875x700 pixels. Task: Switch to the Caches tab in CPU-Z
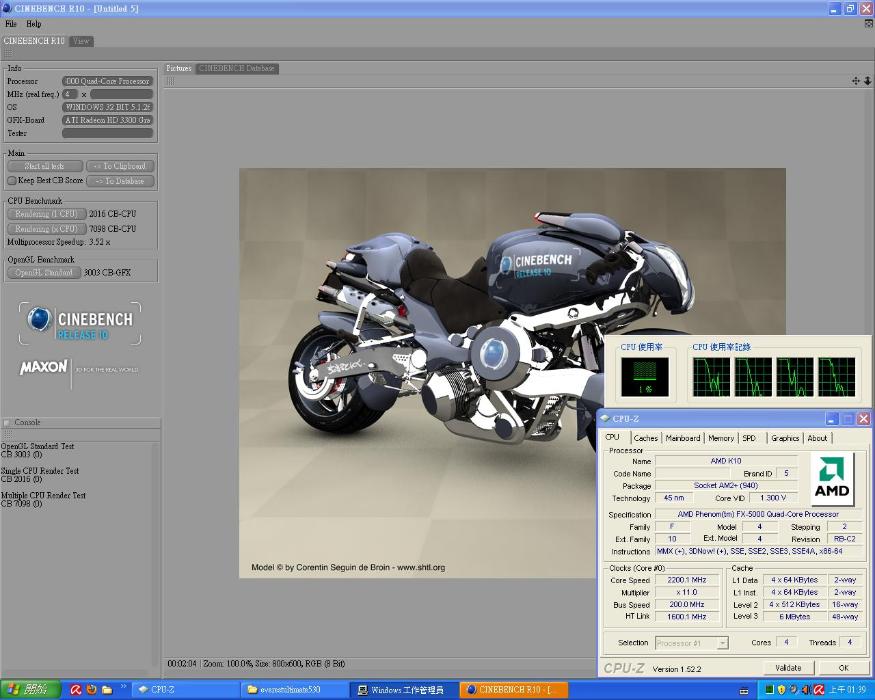pos(646,438)
